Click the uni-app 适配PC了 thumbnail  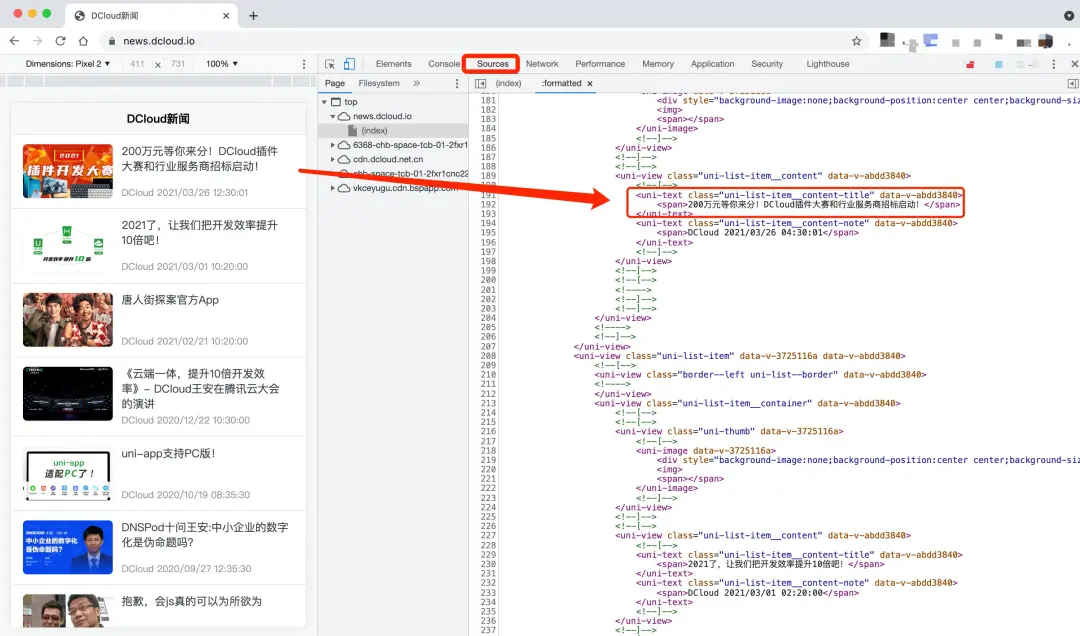(x=68, y=475)
